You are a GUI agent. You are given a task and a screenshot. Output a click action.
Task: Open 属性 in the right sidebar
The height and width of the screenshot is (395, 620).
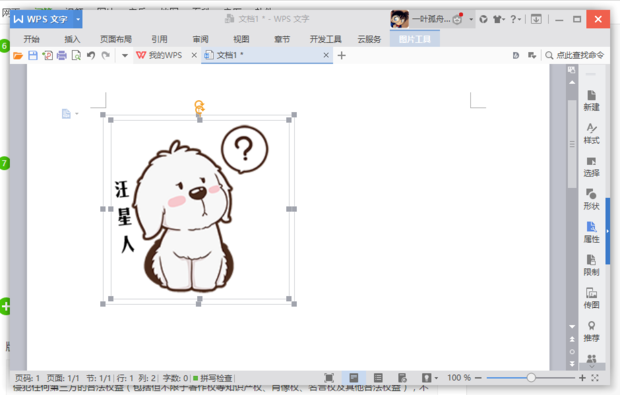[591, 232]
